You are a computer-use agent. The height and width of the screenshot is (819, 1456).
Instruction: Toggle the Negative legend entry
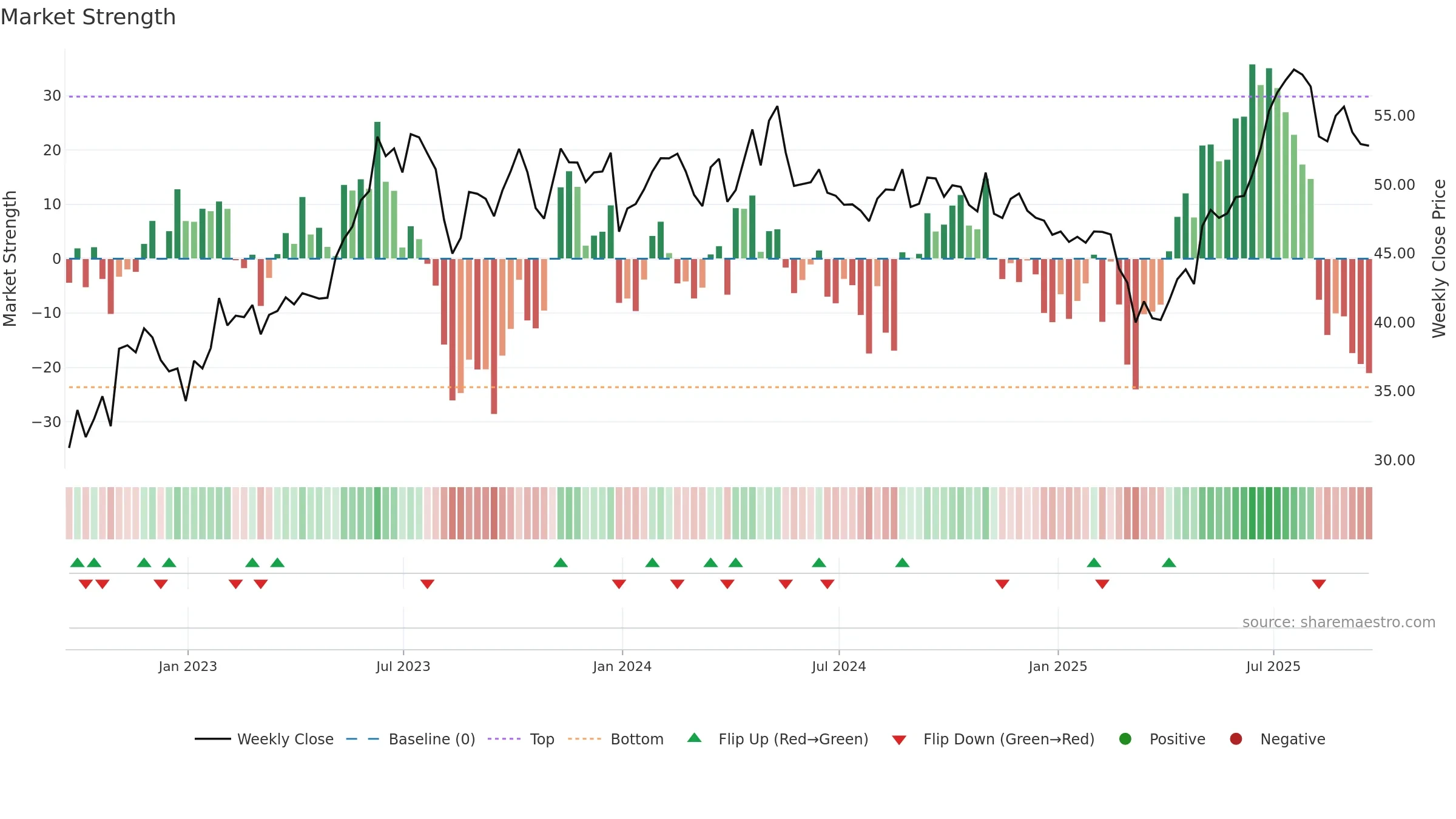[1277, 739]
